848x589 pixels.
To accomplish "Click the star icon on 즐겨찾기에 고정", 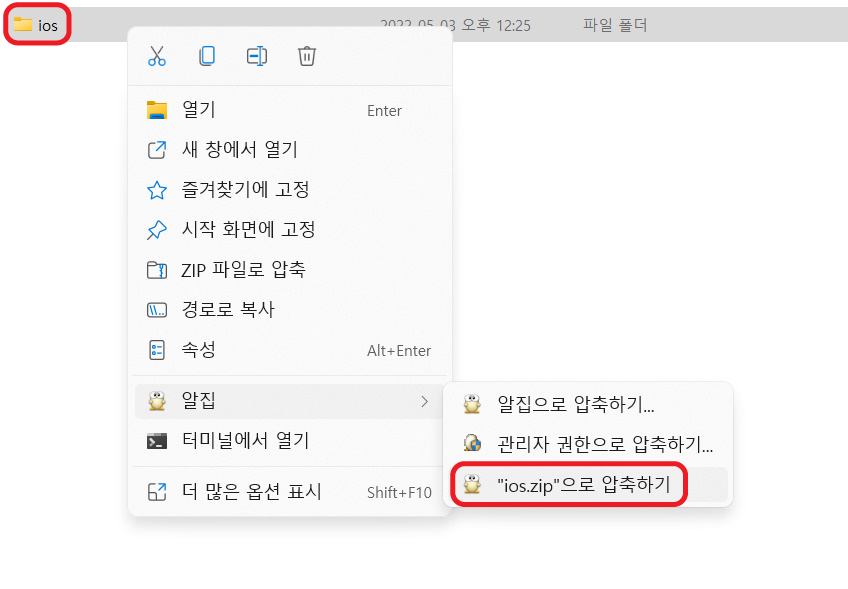I will click(x=157, y=190).
